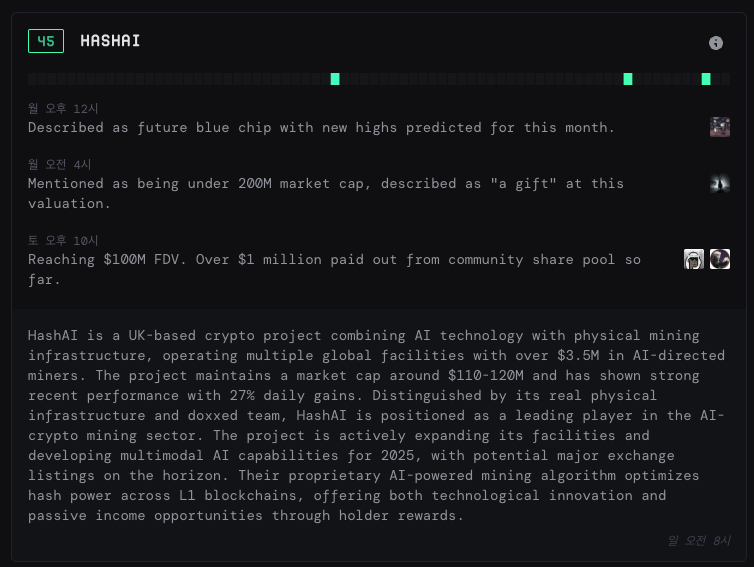Select the rightmost green timeline marker
The height and width of the screenshot is (567, 754).
(706, 79)
